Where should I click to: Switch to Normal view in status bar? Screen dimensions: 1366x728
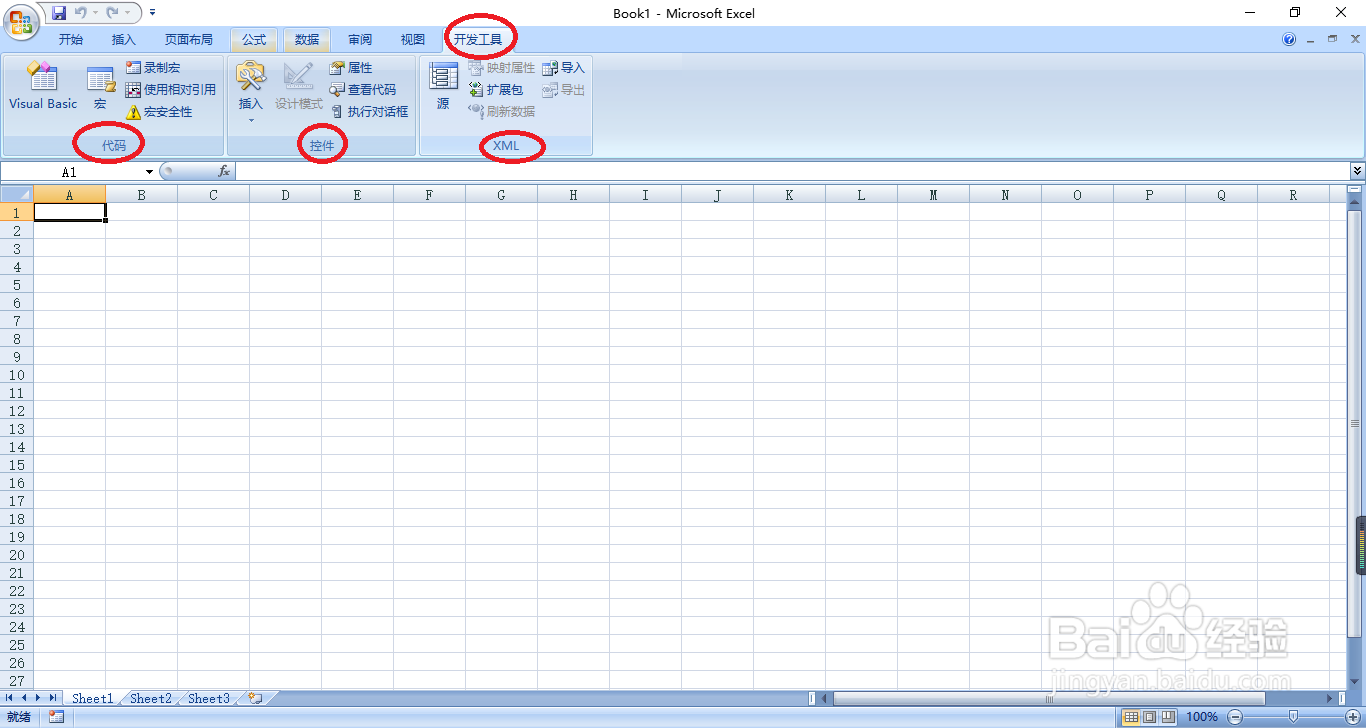pyautogui.click(x=1131, y=717)
